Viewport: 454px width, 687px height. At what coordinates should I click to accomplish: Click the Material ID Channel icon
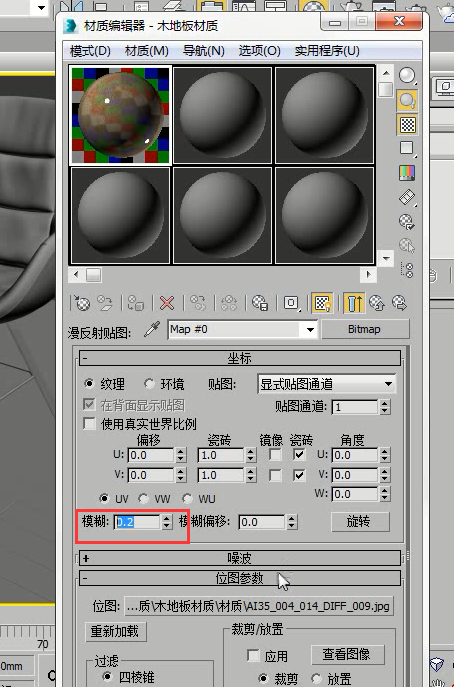pos(291,303)
